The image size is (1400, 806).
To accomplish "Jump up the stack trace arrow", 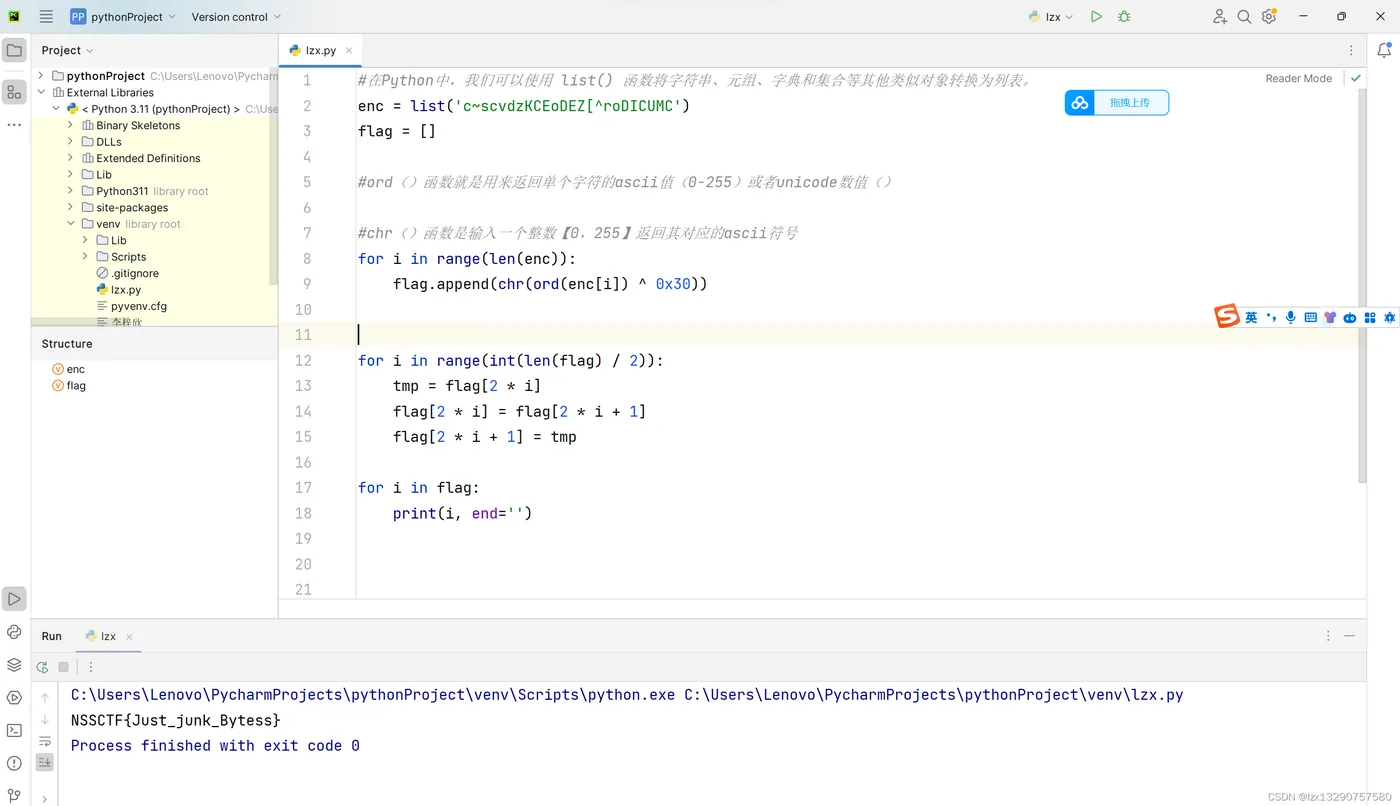I will coord(45,697).
